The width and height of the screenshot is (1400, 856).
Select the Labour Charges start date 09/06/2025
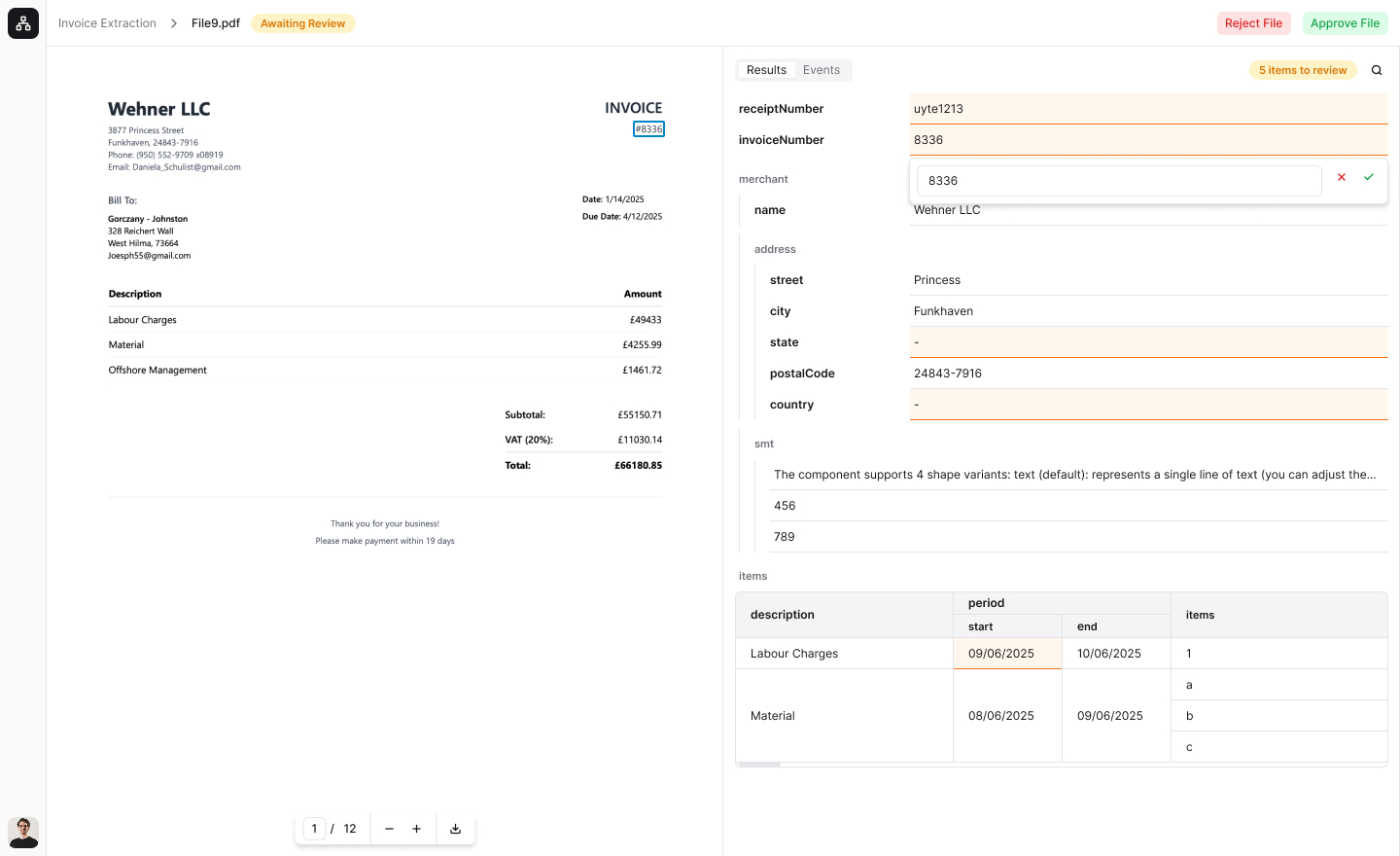click(1007, 654)
